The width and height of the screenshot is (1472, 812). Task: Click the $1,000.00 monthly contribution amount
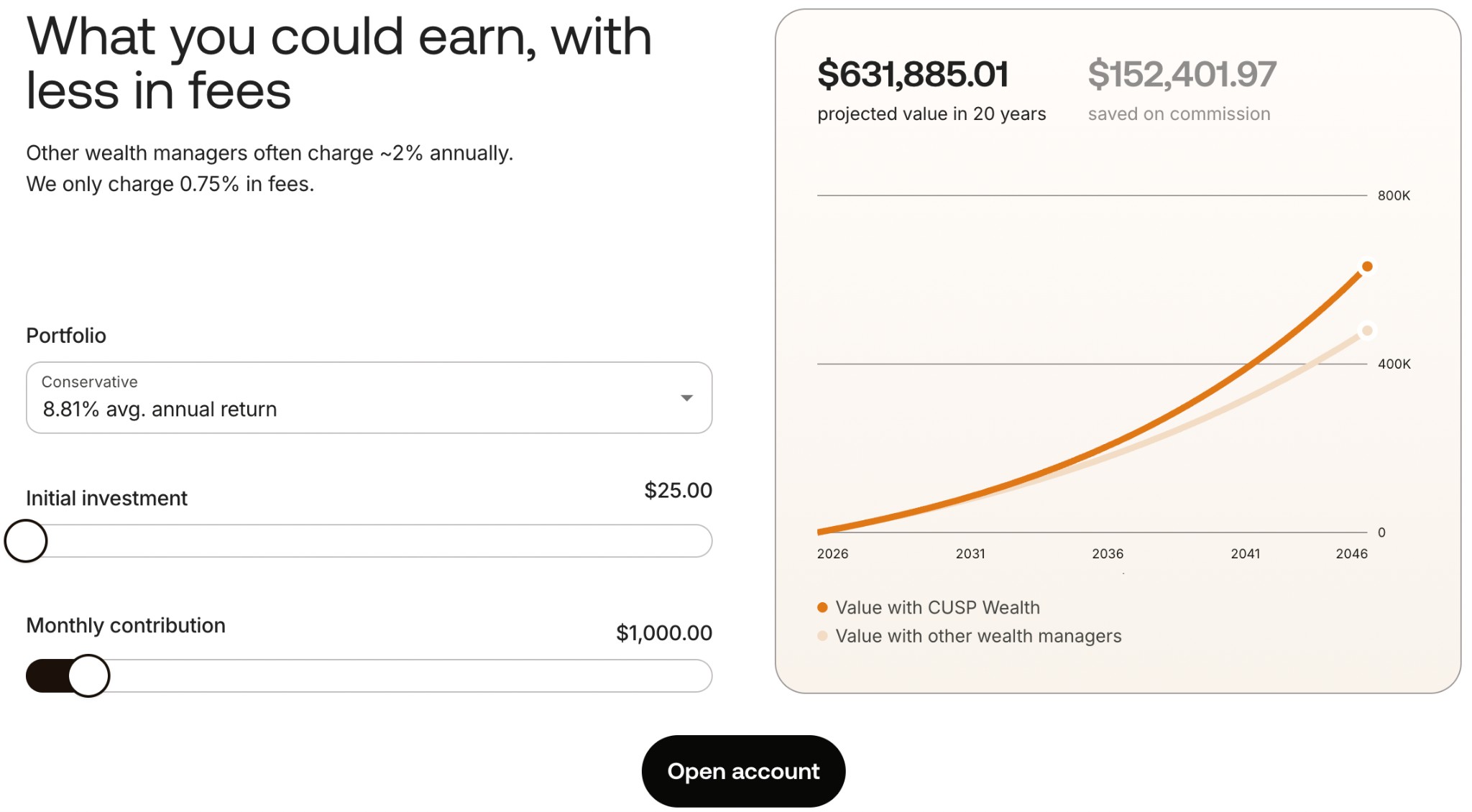pos(664,633)
